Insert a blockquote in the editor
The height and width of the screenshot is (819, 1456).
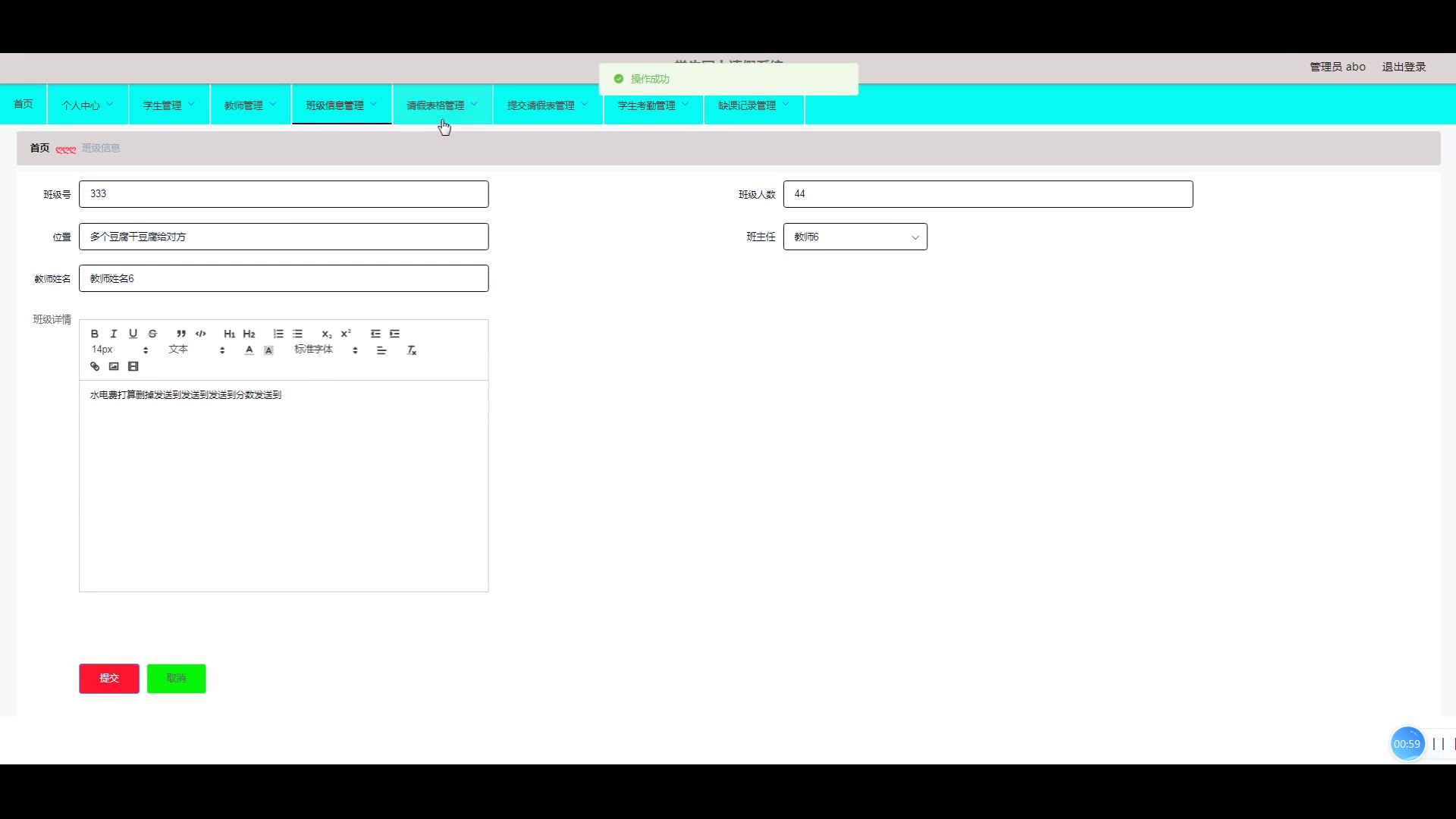coord(181,334)
